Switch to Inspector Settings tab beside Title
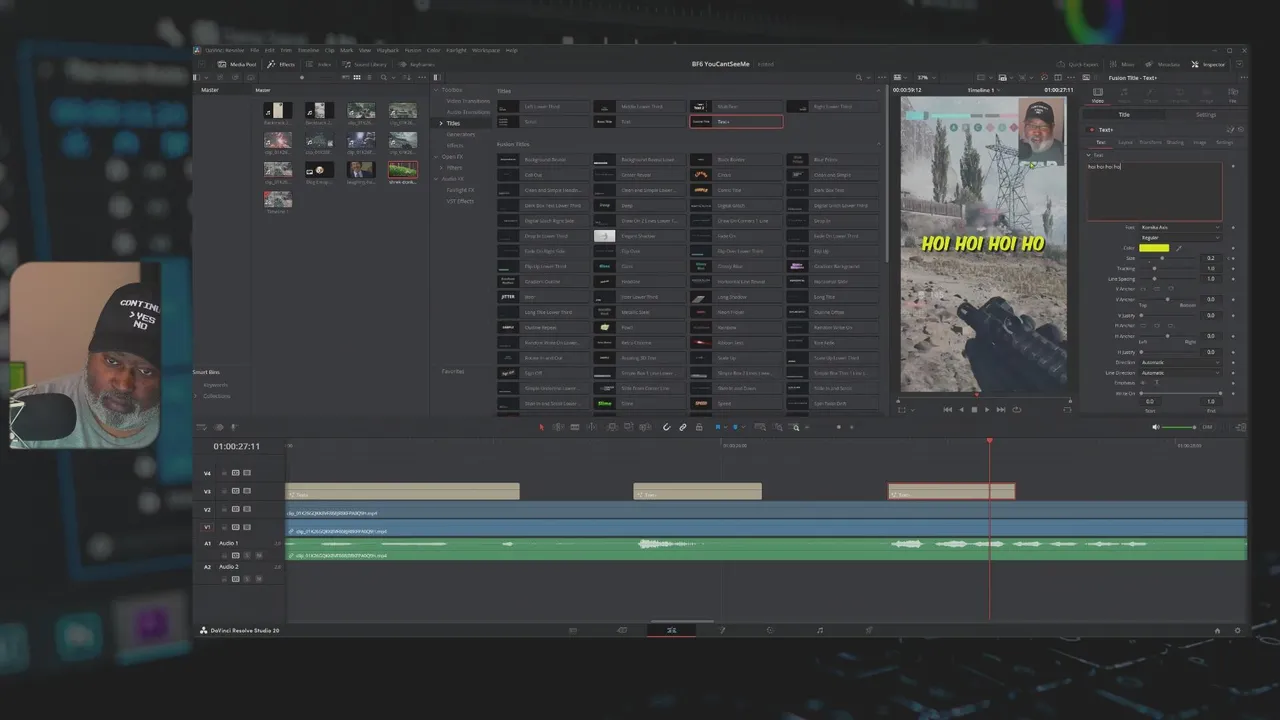This screenshot has width=1280, height=720. point(1206,114)
